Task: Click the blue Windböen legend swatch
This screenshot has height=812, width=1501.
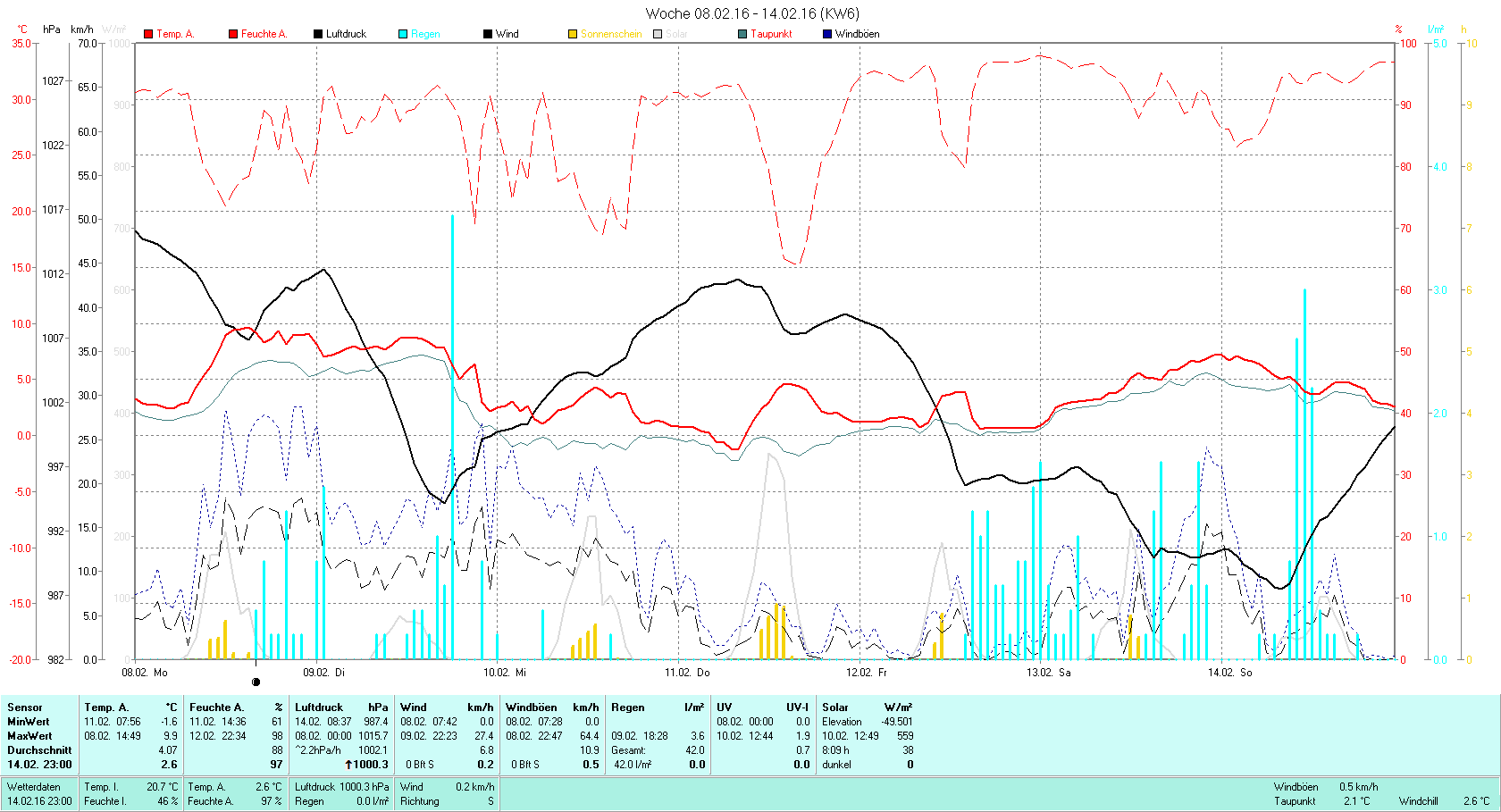Action: [x=827, y=34]
